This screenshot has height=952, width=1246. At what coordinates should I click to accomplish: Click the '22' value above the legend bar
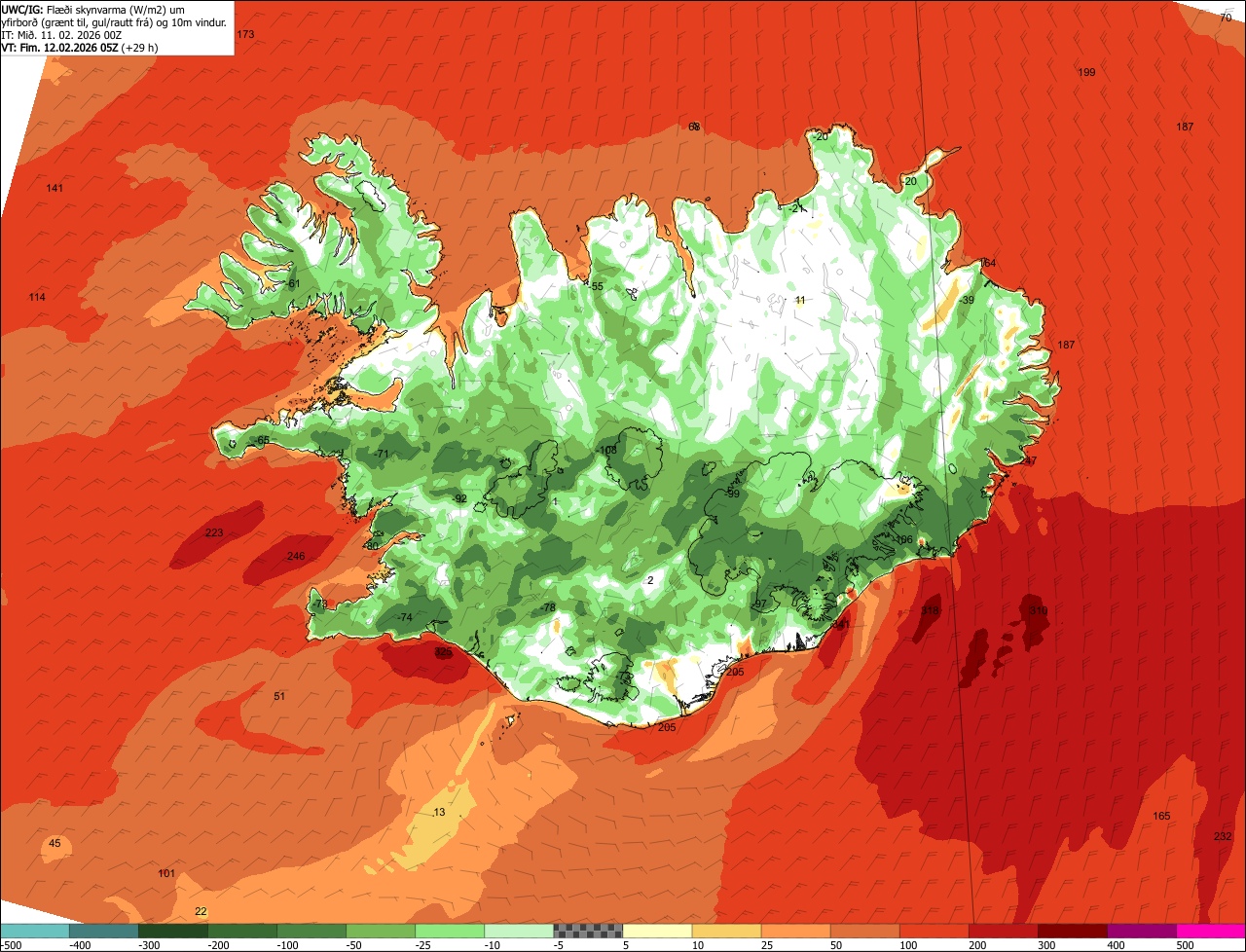pyautogui.click(x=201, y=911)
